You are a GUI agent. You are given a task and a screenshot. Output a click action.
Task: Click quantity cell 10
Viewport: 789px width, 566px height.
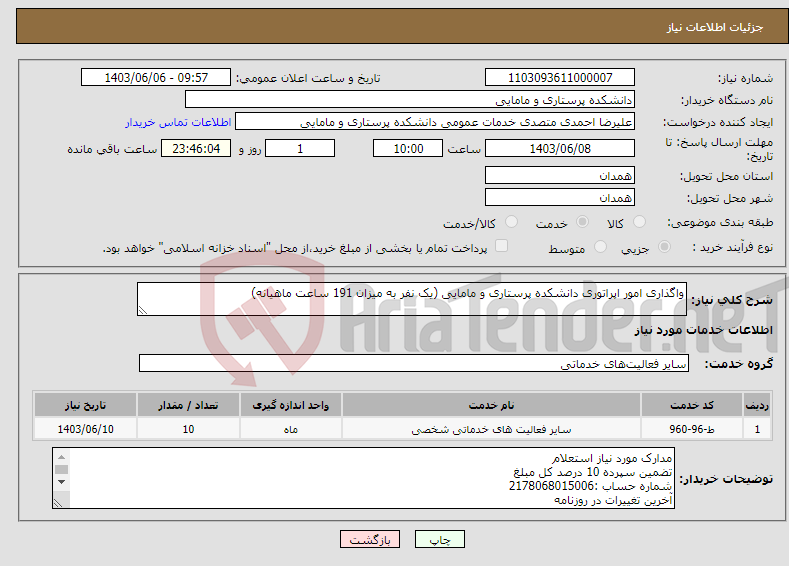tap(188, 429)
